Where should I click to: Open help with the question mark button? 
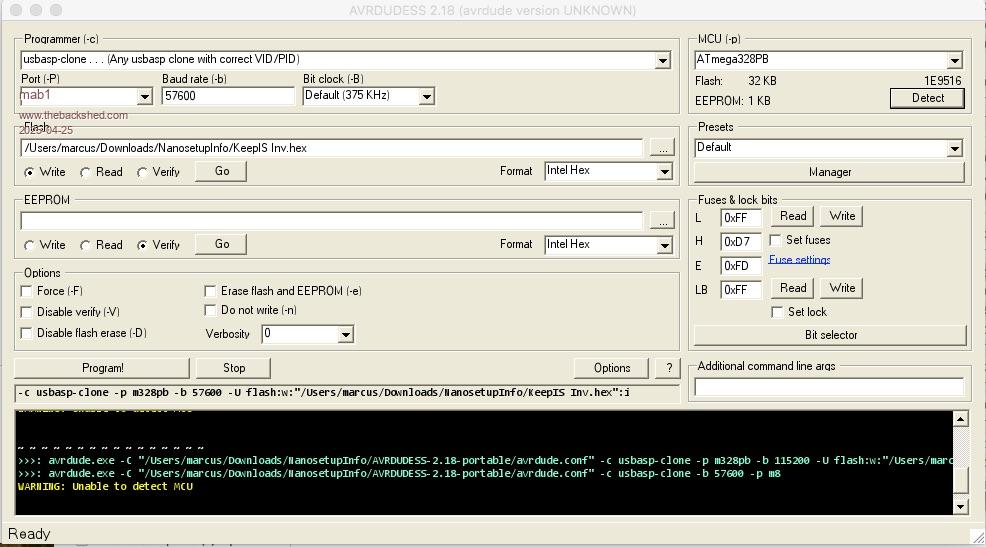pyautogui.click(x=668, y=368)
